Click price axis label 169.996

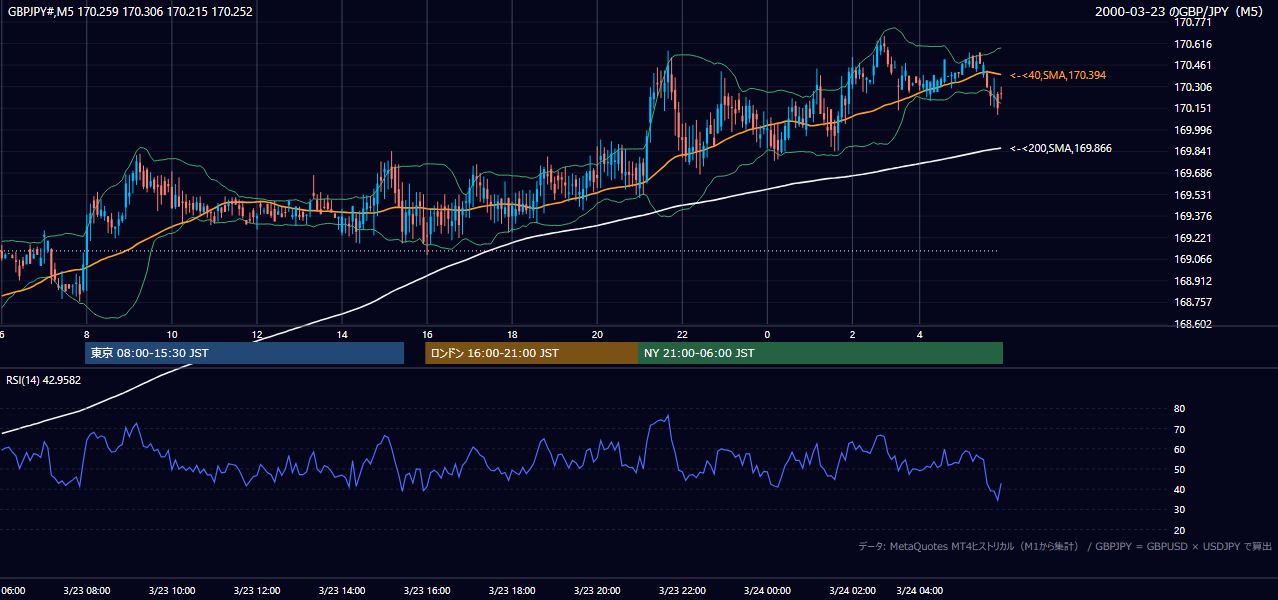(1194, 130)
